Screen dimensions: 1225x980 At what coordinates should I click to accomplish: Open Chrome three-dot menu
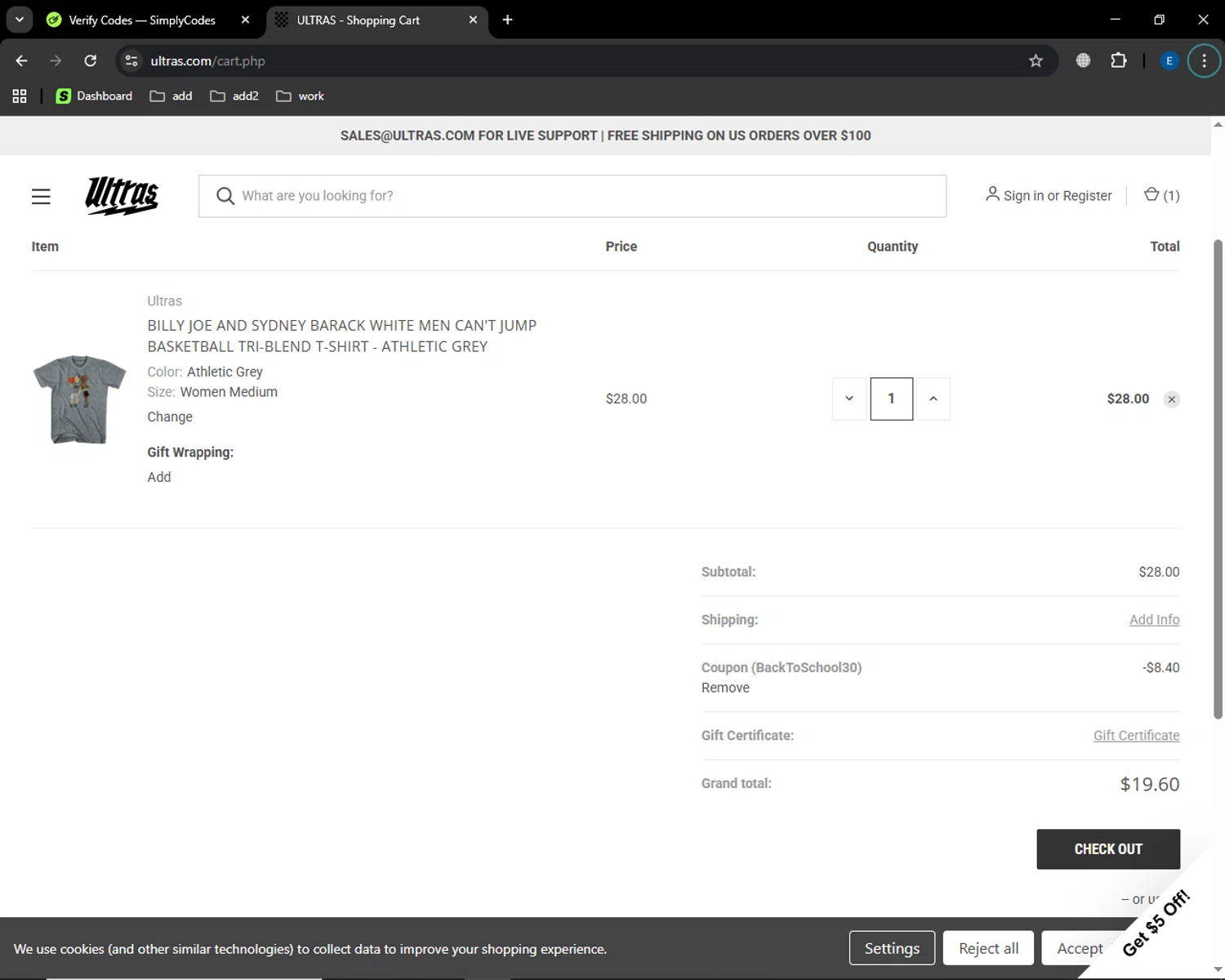coord(1204,60)
